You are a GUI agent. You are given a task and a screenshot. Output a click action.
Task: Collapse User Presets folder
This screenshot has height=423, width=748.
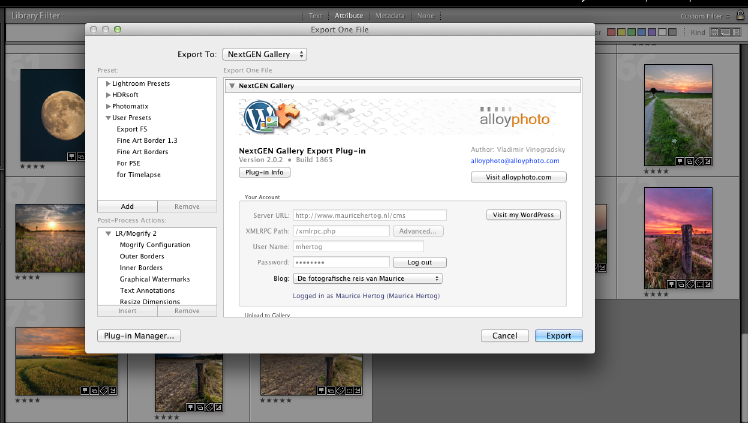[x=108, y=118]
